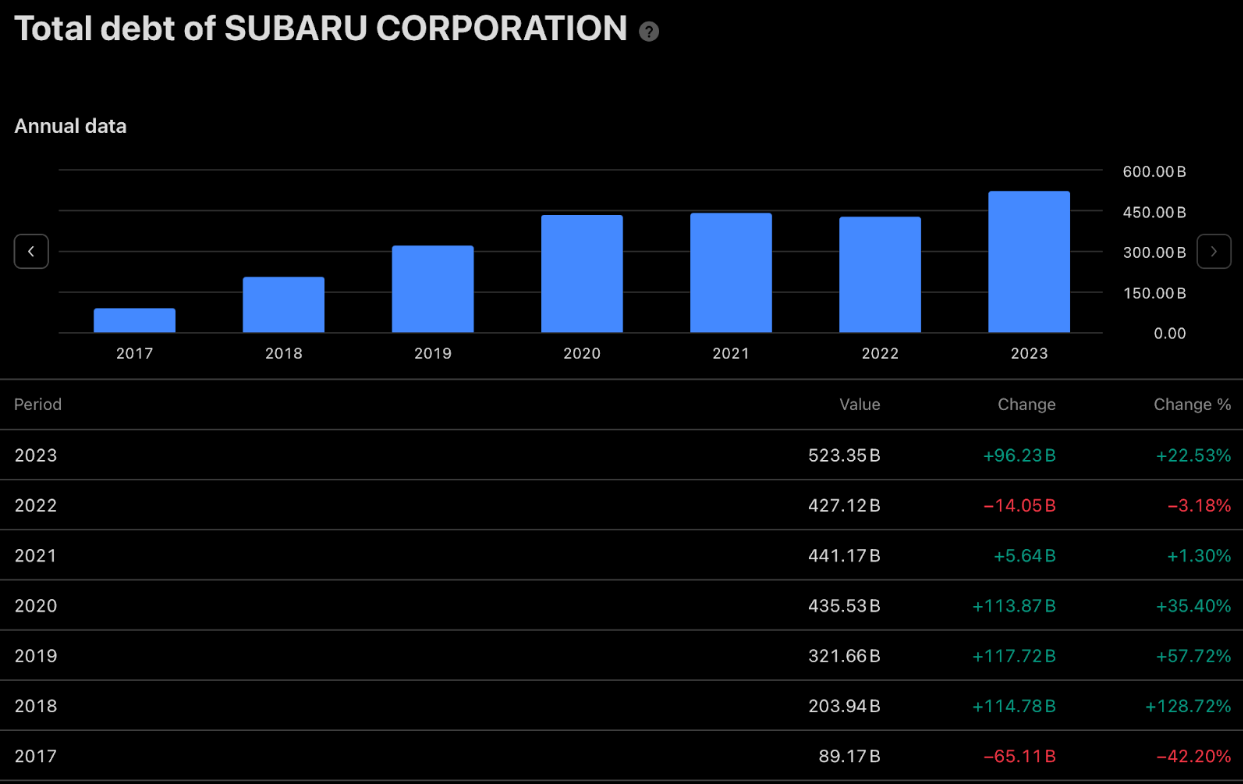This screenshot has width=1243, height=784.
Task: Click the value 203.94B
Action: (844, 706)
